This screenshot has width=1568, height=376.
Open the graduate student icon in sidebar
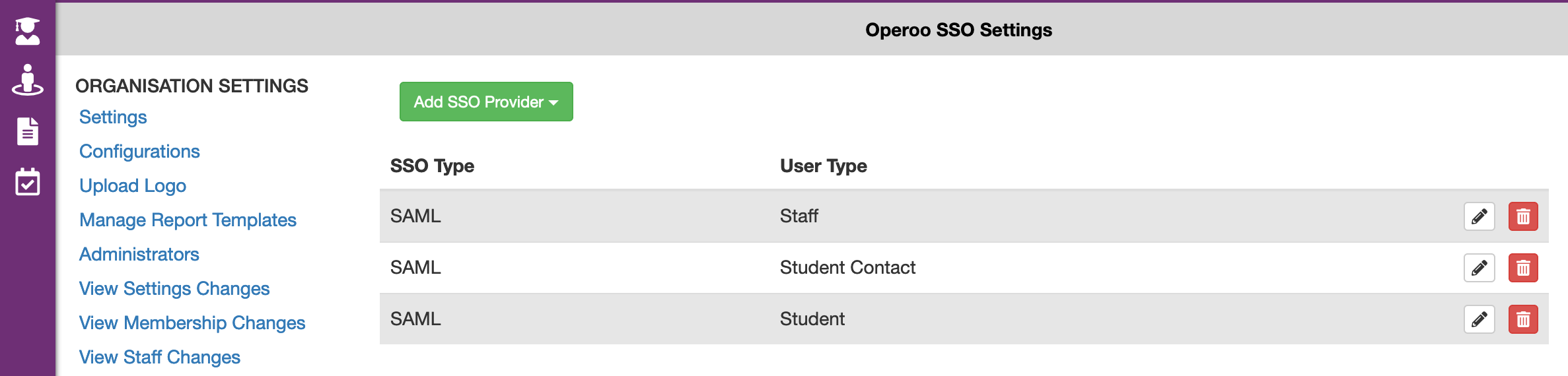(x=28, y=31)
